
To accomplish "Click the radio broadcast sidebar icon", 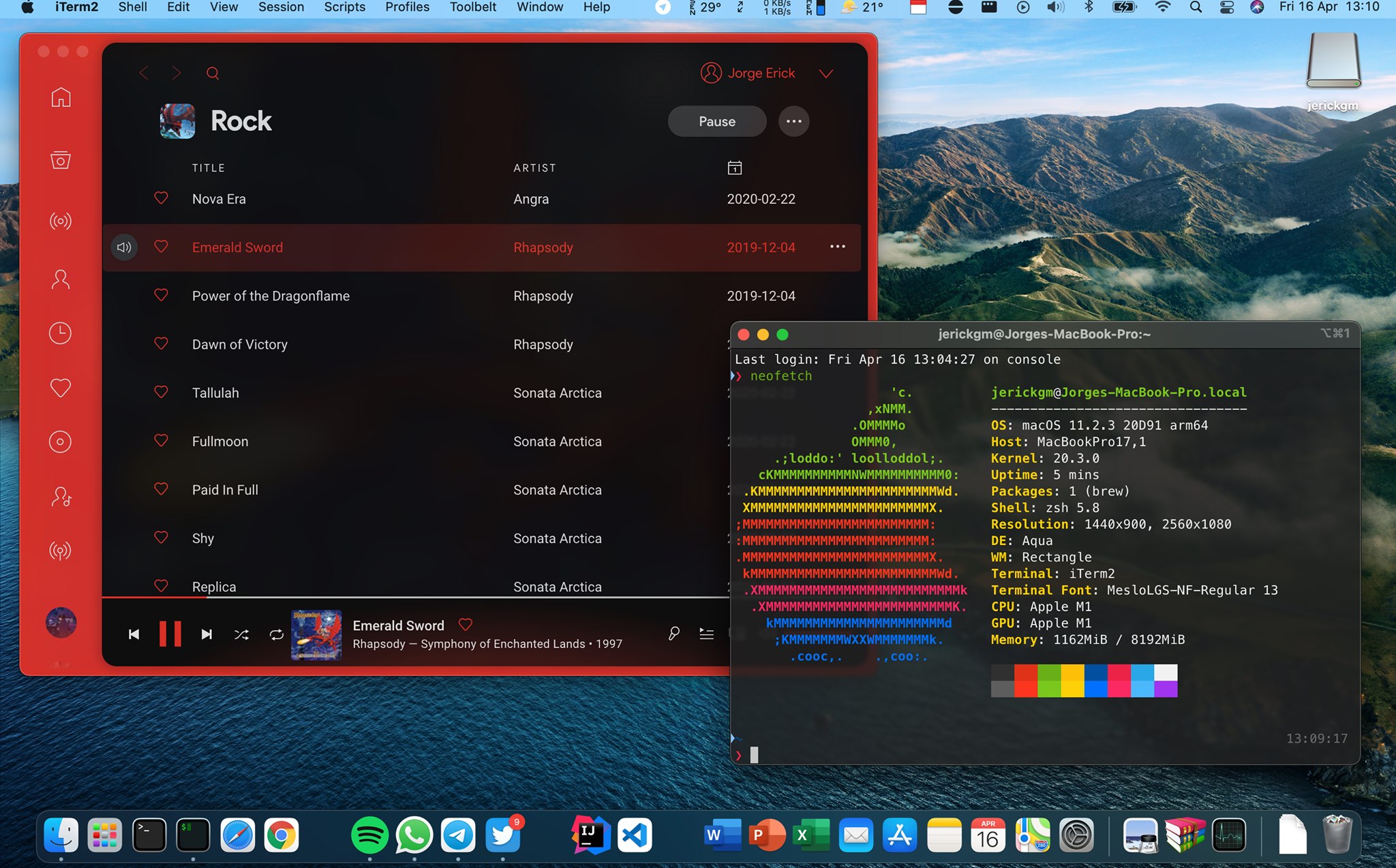I will coord(61,221).
